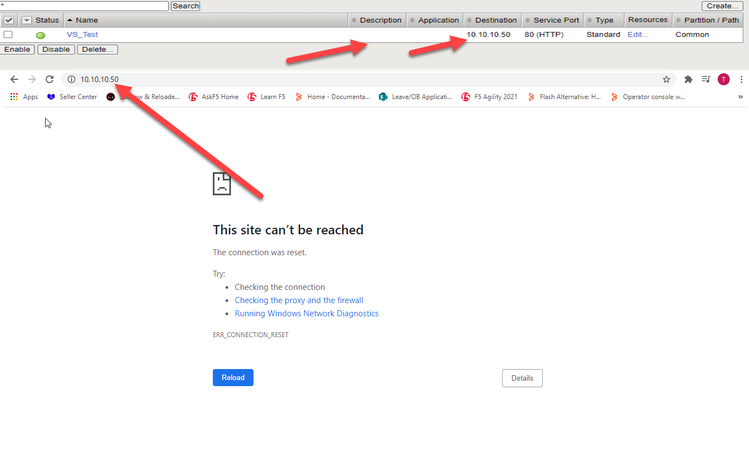This screenshot has height=450, width=749.
Task: Open the VS_Test virtual server link
Action: click(x=82, y=34)
